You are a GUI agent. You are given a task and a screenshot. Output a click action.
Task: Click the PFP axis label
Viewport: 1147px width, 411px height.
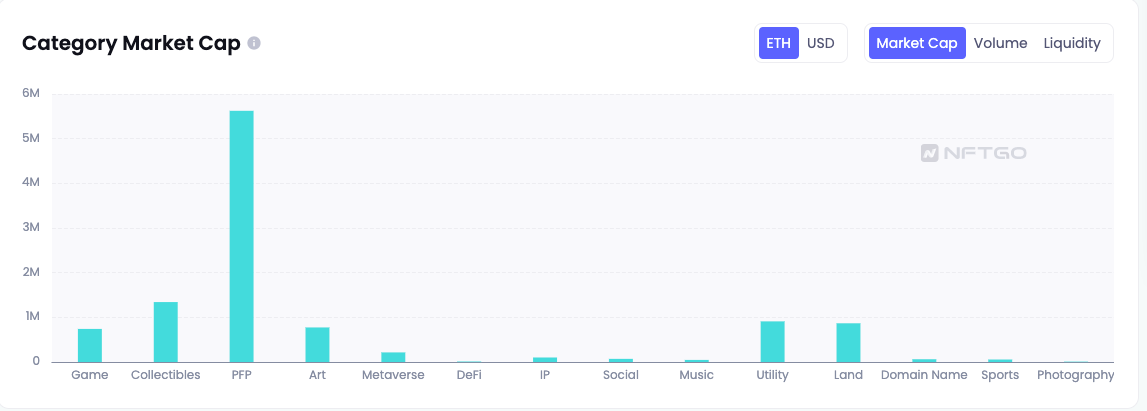241,375
